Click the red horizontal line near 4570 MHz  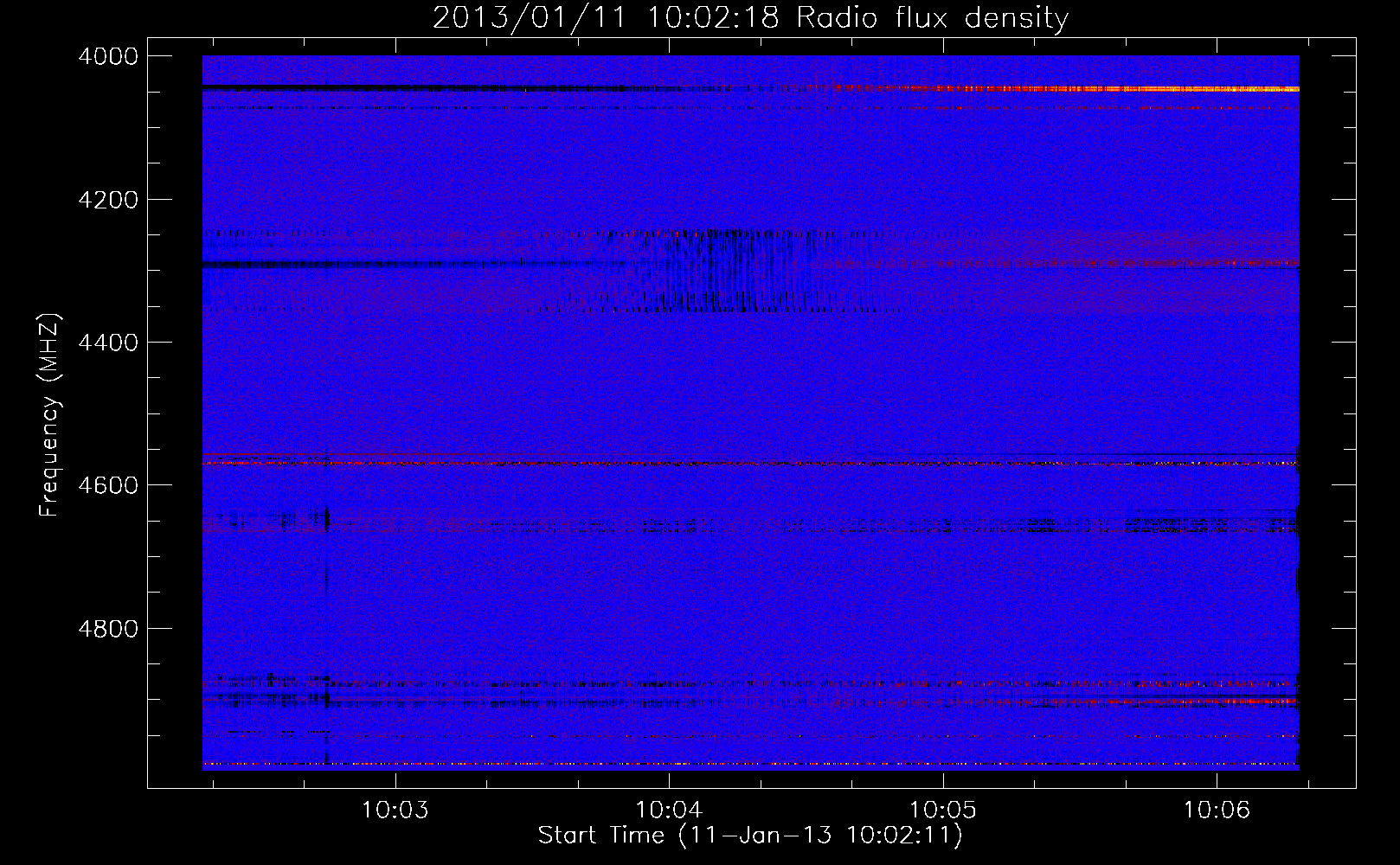point(750,464)
